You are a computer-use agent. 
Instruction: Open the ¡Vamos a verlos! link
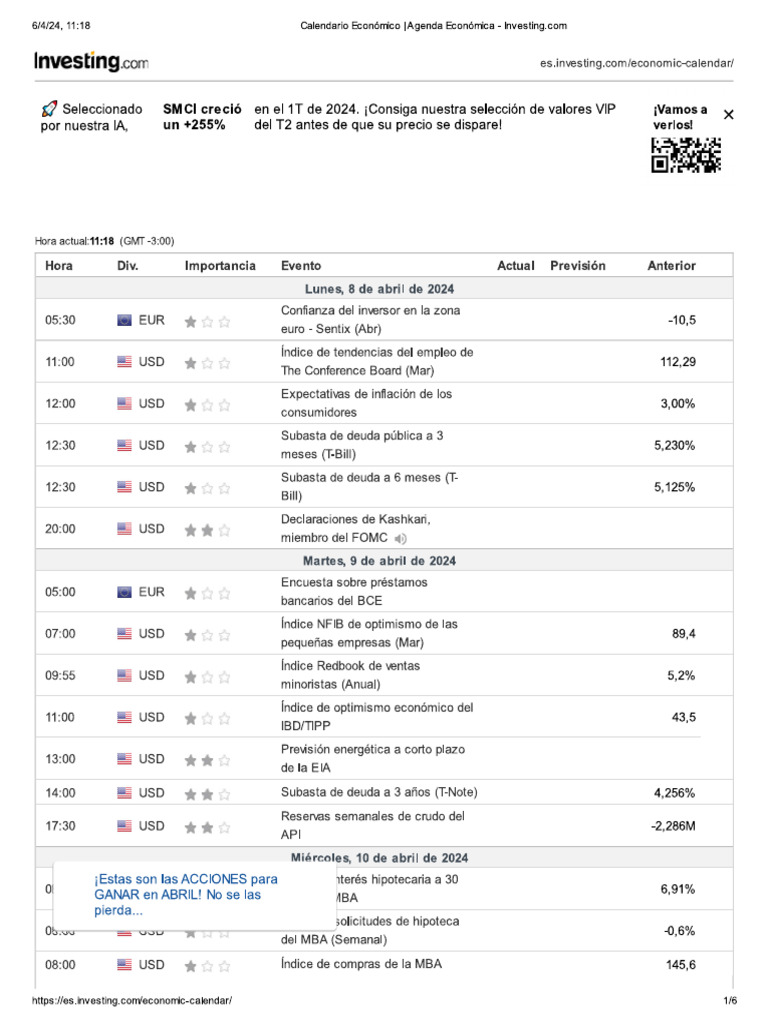coord(680,116)
